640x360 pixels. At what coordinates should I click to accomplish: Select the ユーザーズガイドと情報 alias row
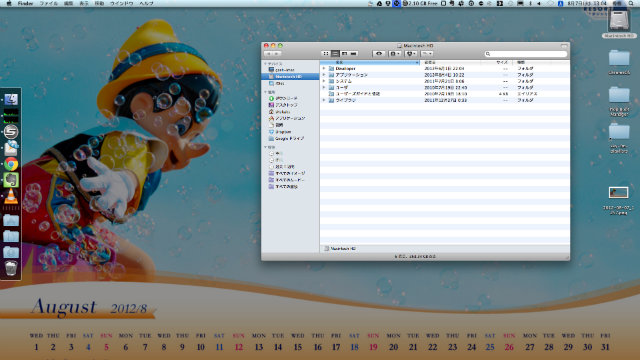[444, 94]
